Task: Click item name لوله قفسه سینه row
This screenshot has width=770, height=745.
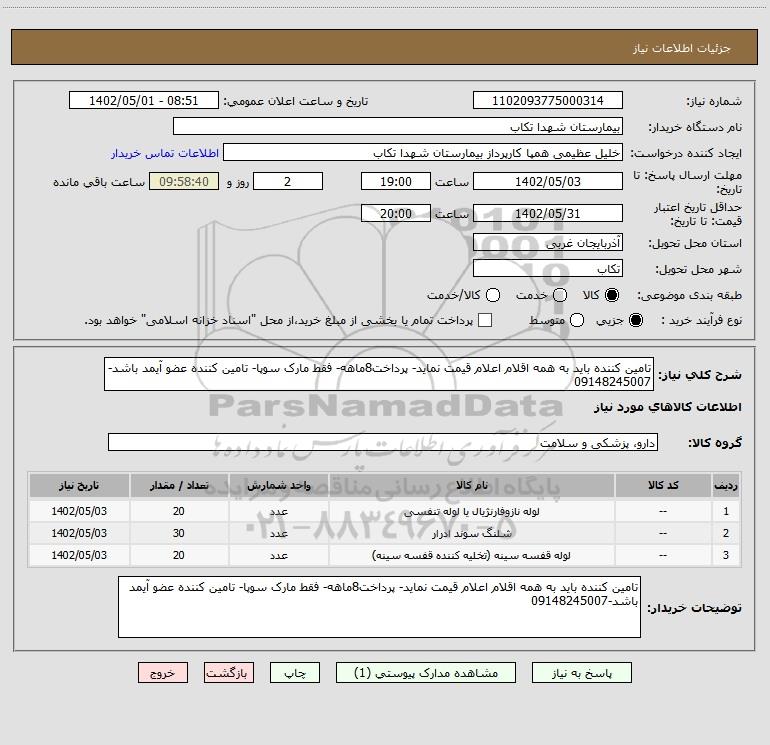Action: pyautogui.click(x=471, y=555)
